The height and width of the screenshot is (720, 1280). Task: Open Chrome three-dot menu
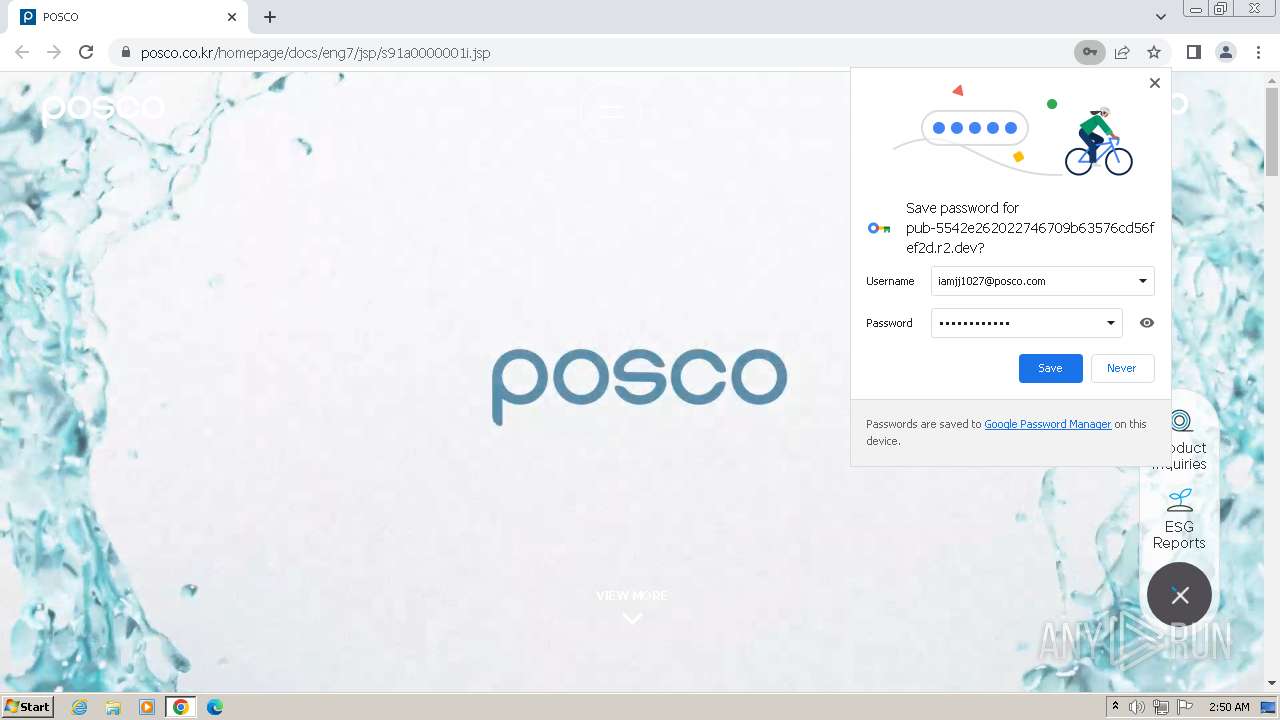[1259, 52]
